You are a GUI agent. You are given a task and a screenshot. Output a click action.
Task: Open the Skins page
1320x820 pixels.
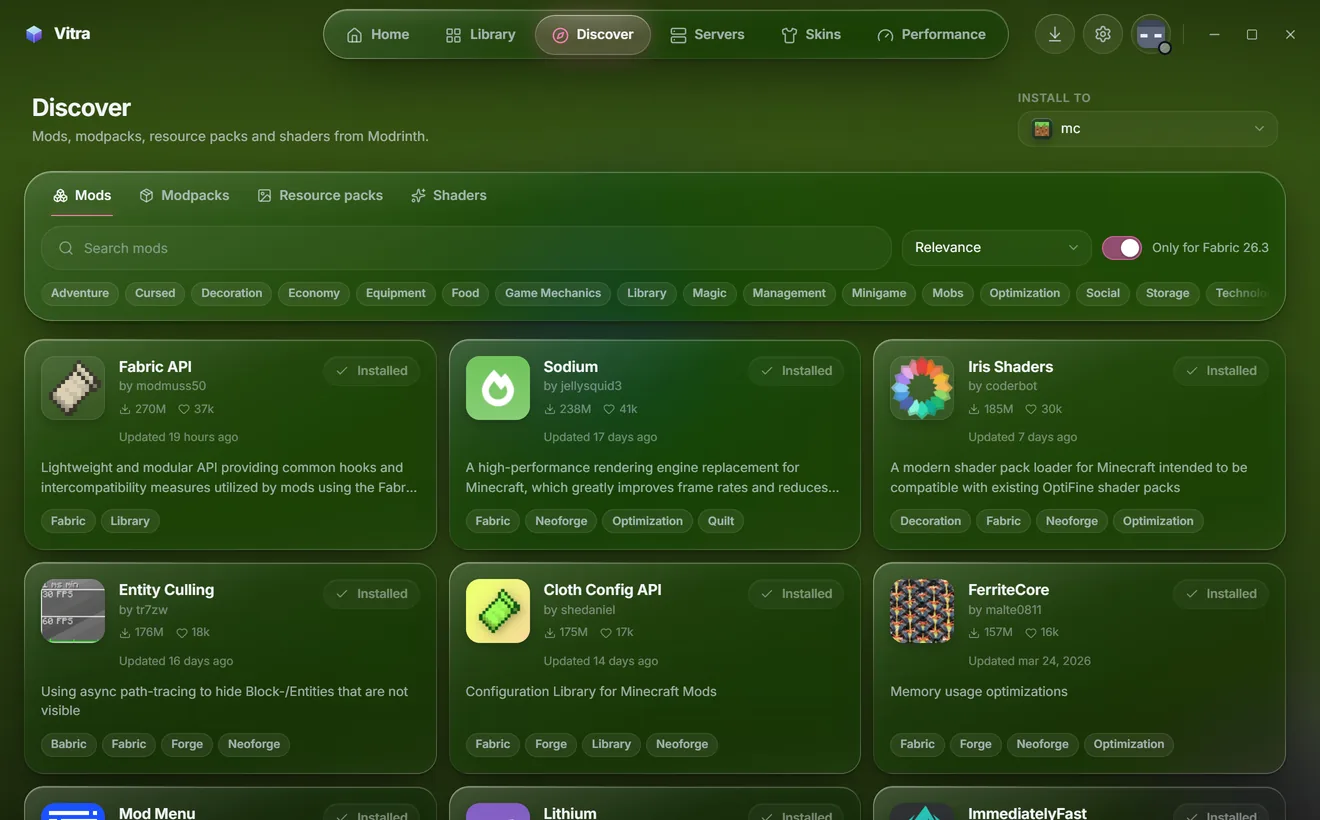pyautogui.click(x=811, y=34)
